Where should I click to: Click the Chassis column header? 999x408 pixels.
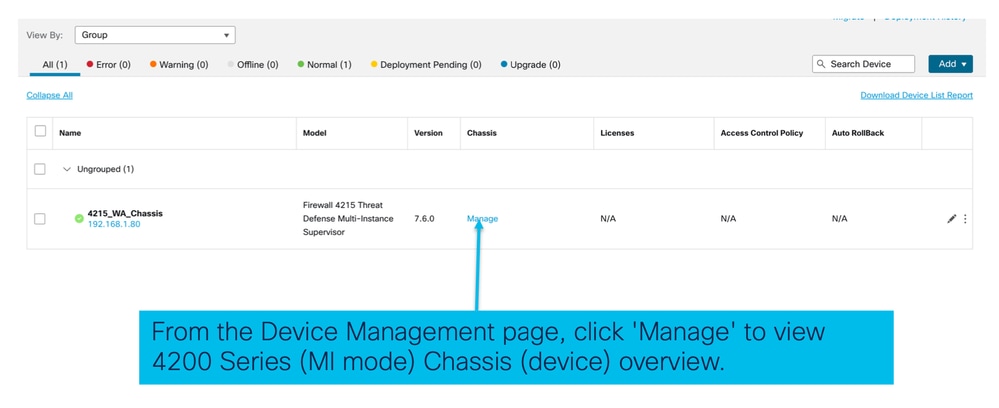(x=482, y=133)
